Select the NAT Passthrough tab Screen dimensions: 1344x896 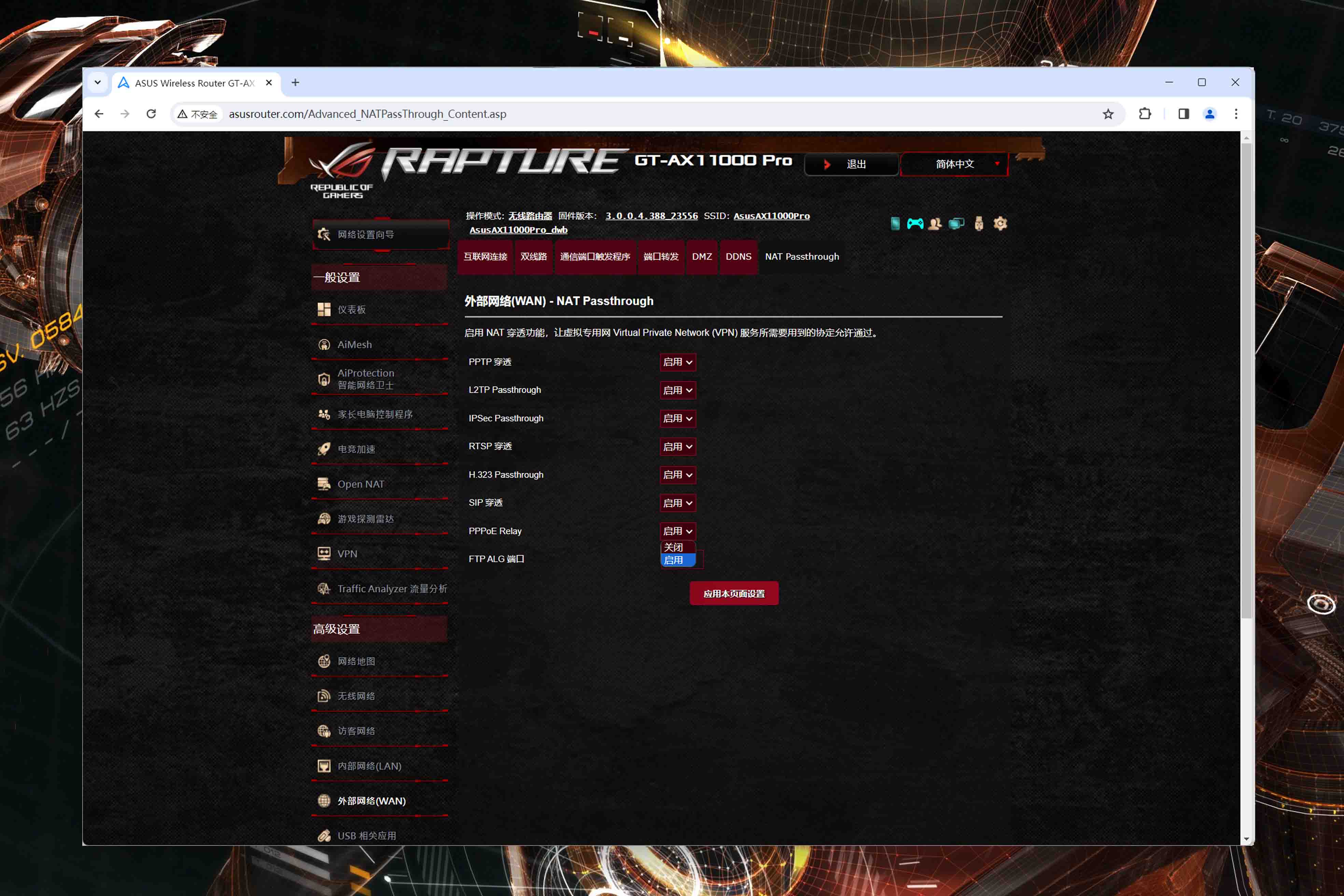tap(802, 256)
